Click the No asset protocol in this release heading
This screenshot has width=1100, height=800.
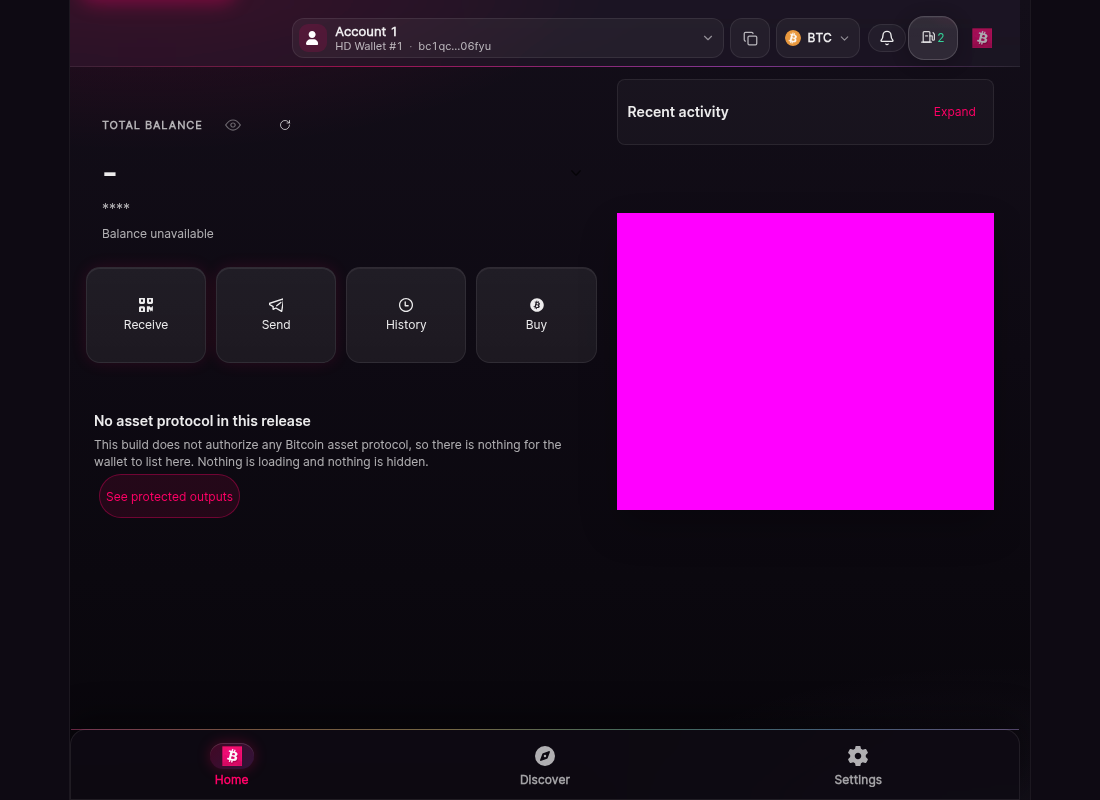click(x=202, y=421)
